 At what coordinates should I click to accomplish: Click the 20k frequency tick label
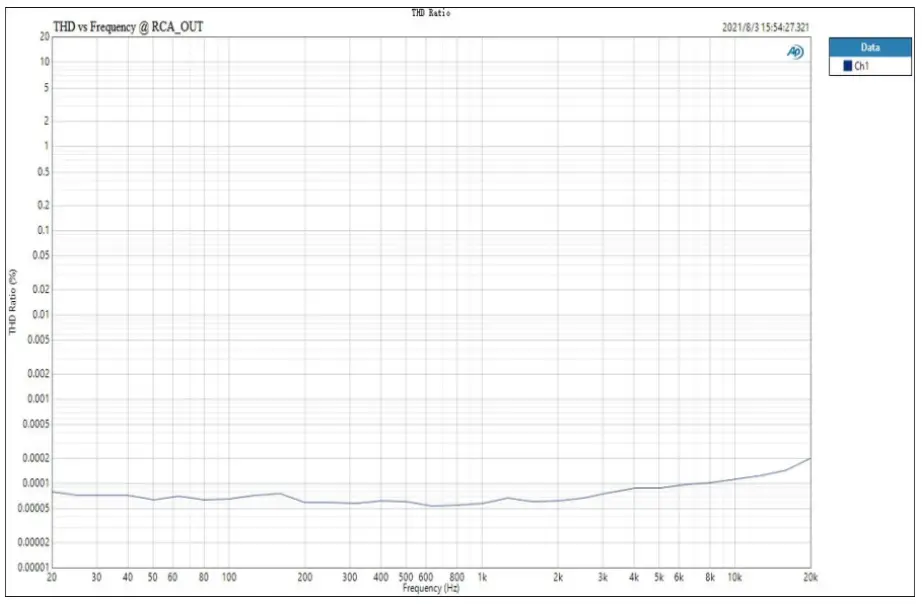[810, 579]
